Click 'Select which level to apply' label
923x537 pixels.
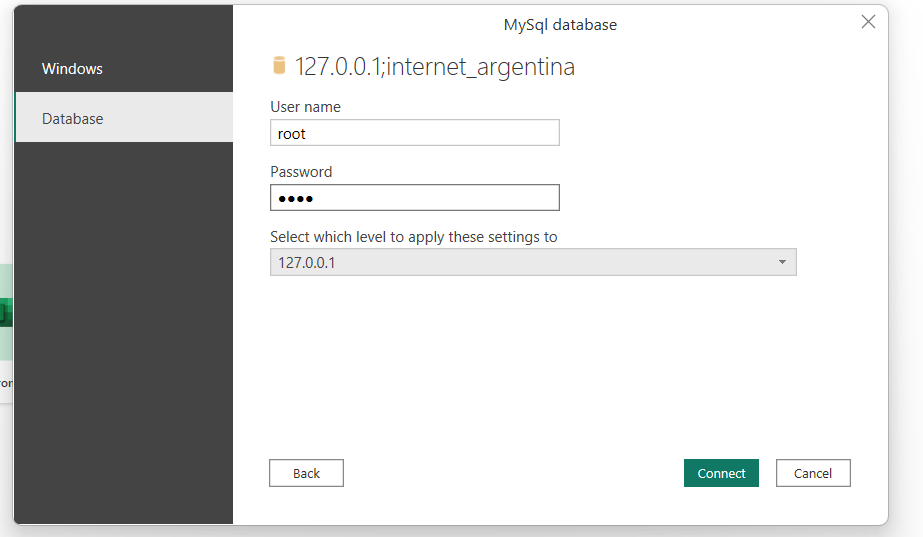pyautogui.click(x=413, y=237)
